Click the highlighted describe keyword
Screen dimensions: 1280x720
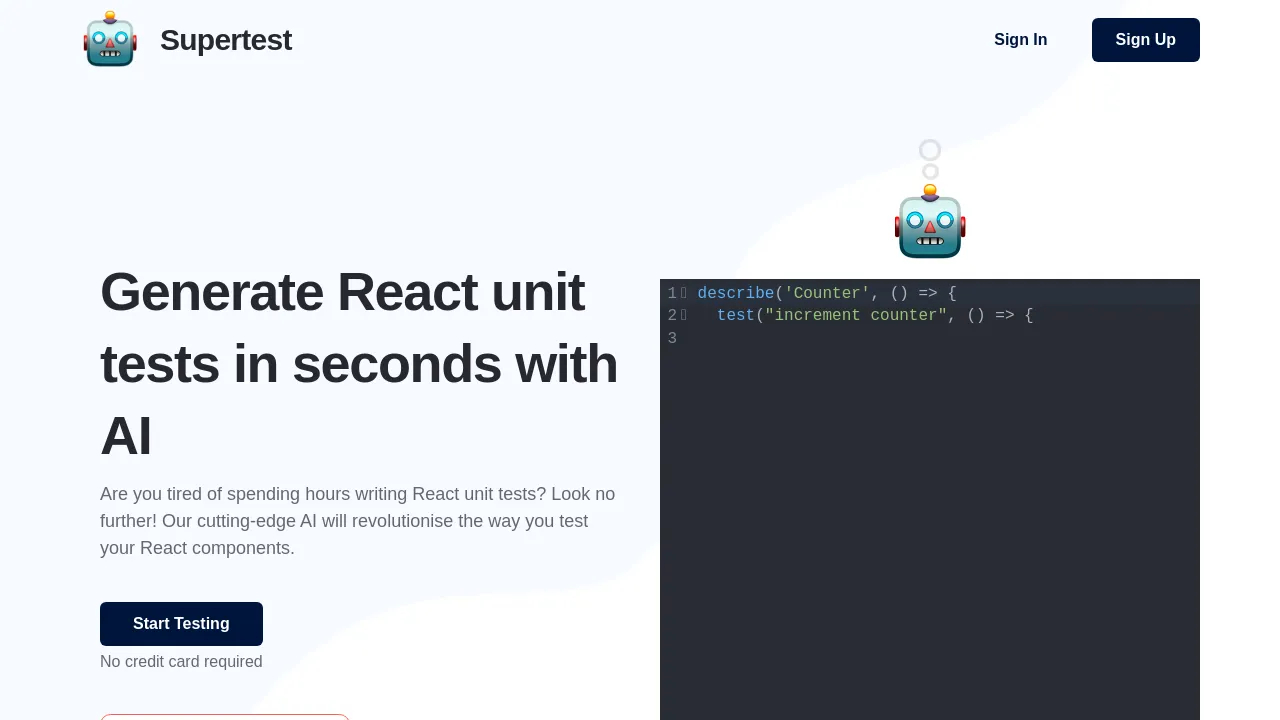point(736,293)
